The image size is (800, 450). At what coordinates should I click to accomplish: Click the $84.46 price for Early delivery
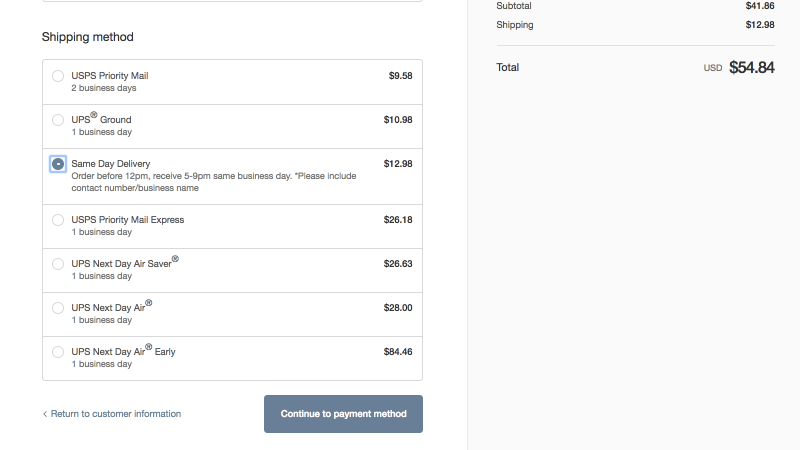(398, 352)
